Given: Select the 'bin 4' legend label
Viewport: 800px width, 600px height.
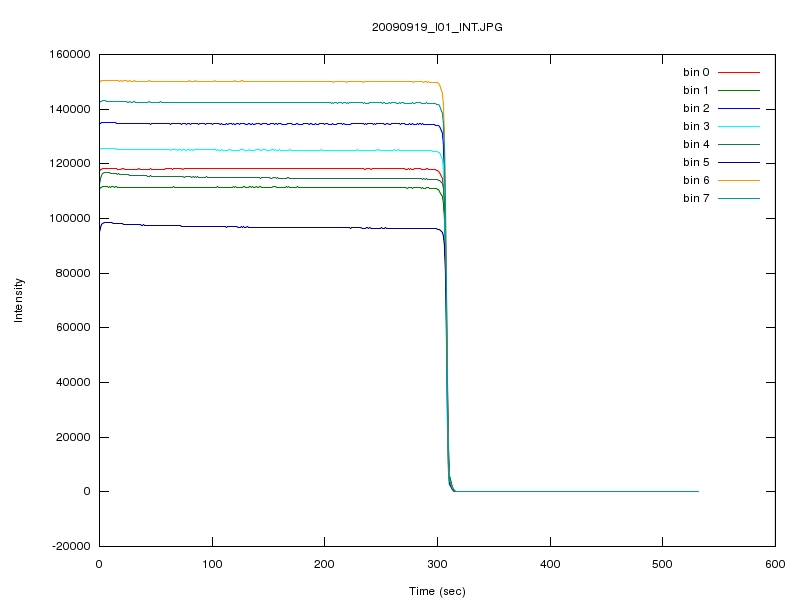Looking at the screenshot, I should [696, 144].
